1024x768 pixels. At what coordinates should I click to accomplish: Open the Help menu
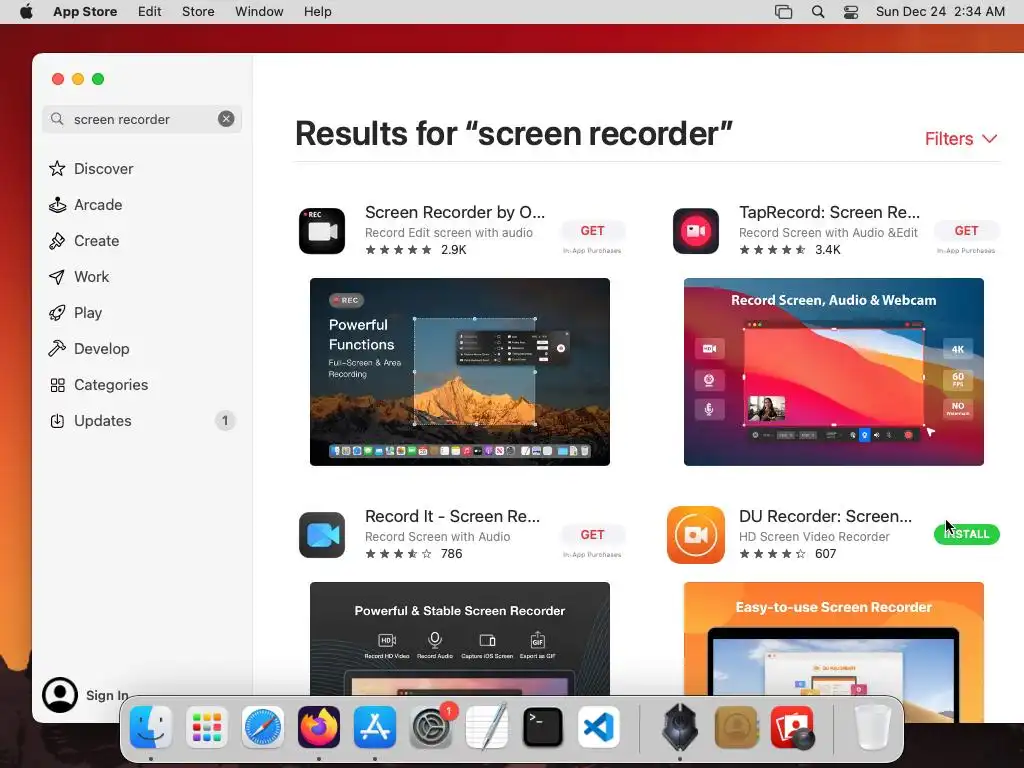(317, 12)
